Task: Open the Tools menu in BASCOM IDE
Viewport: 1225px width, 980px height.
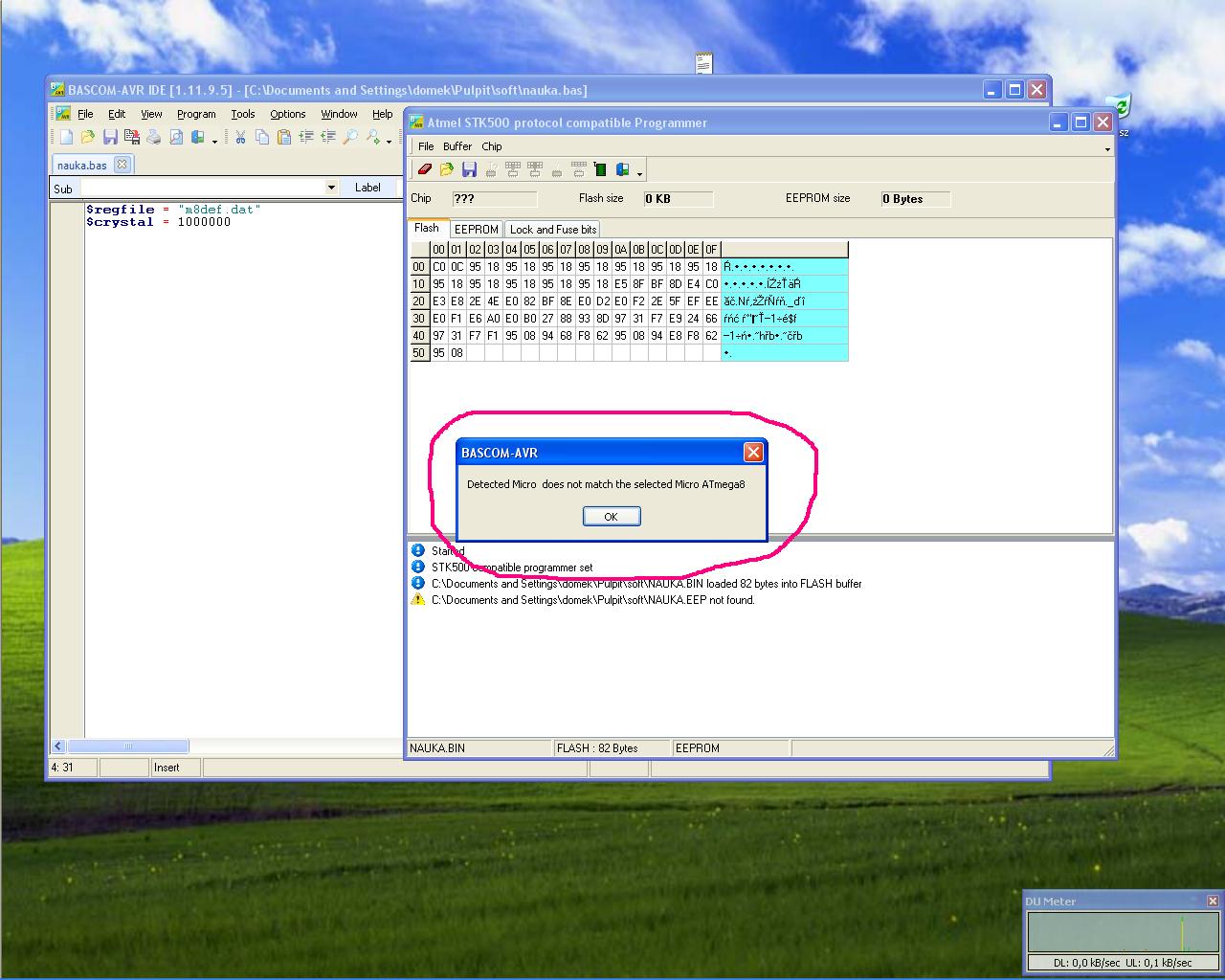Action: tap(243, 114)
